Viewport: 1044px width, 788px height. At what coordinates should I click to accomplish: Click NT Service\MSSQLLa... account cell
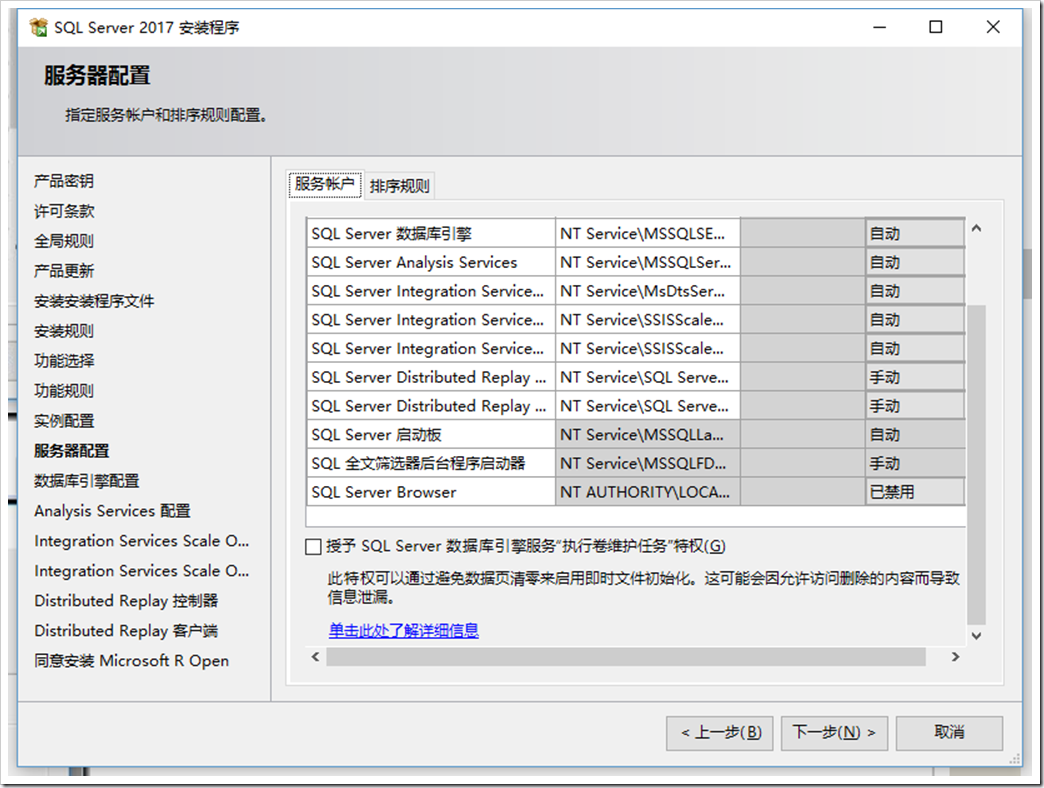pyautogui.click(x=647, y=435)
